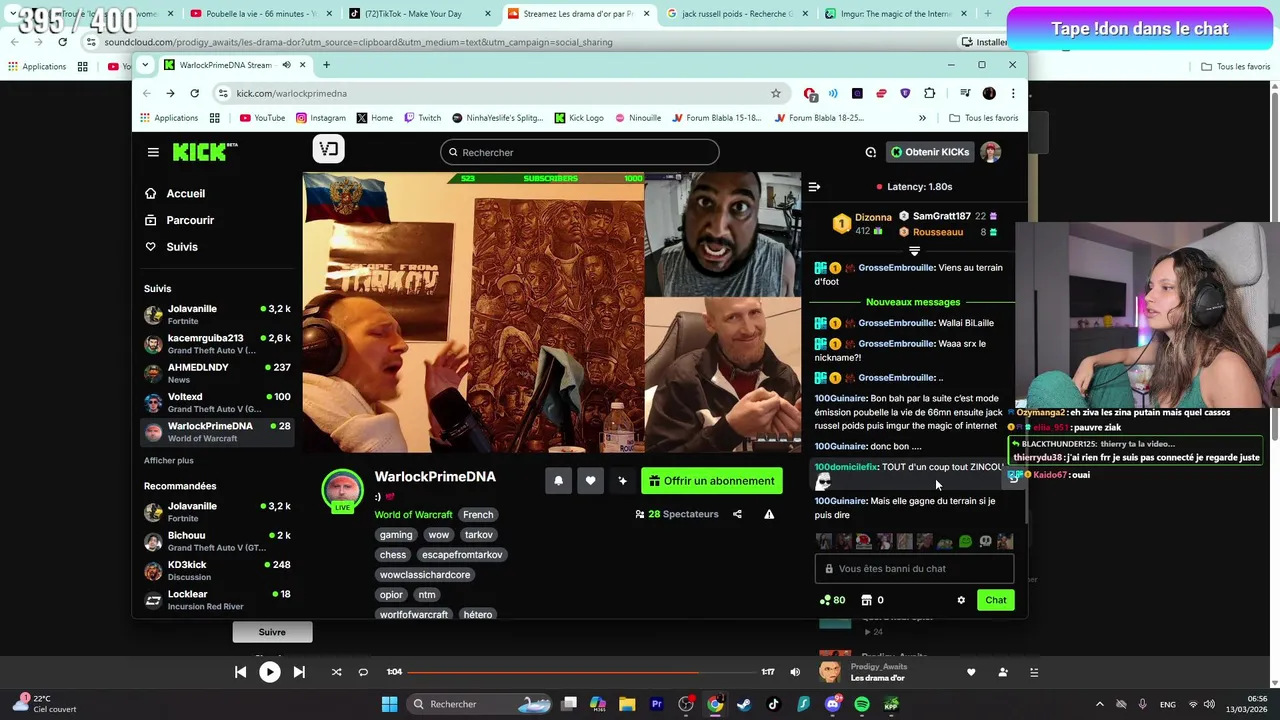The height and width of the screenshot is (720, 1280).
Task: Open the Kick user profile avatar menu
Action: pos(991,152)
